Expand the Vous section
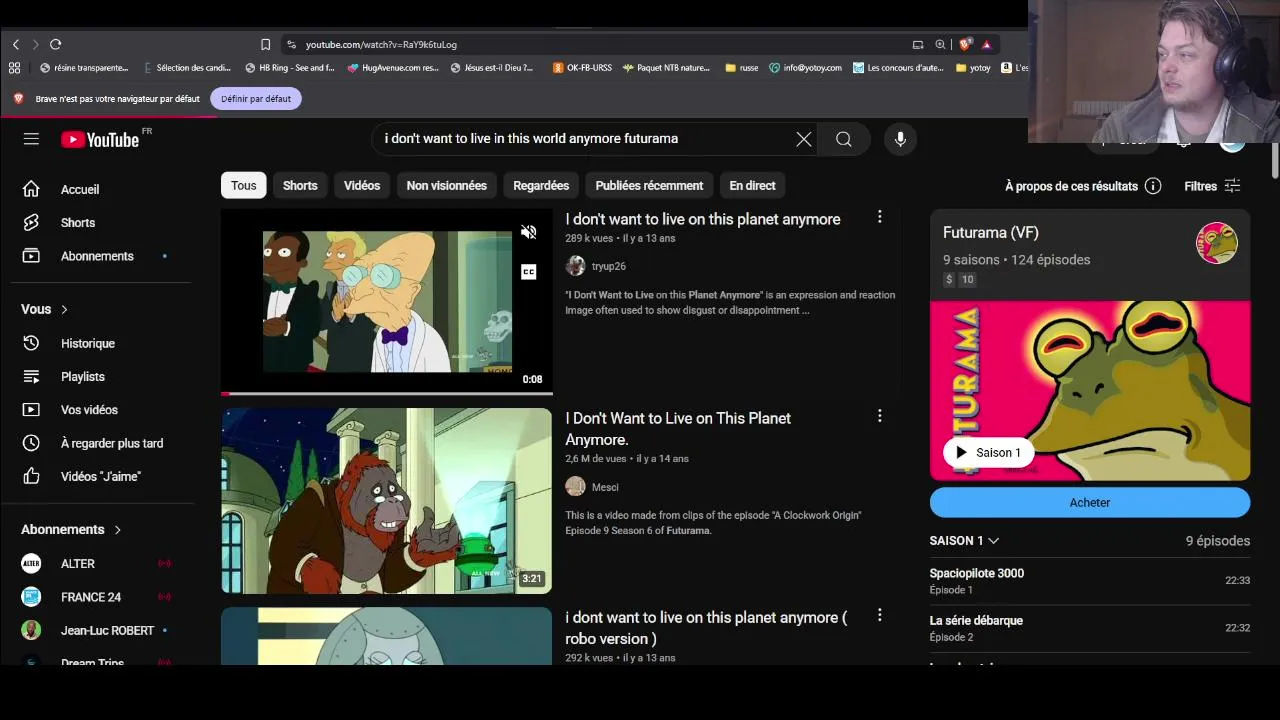 (x=45, y=309)
